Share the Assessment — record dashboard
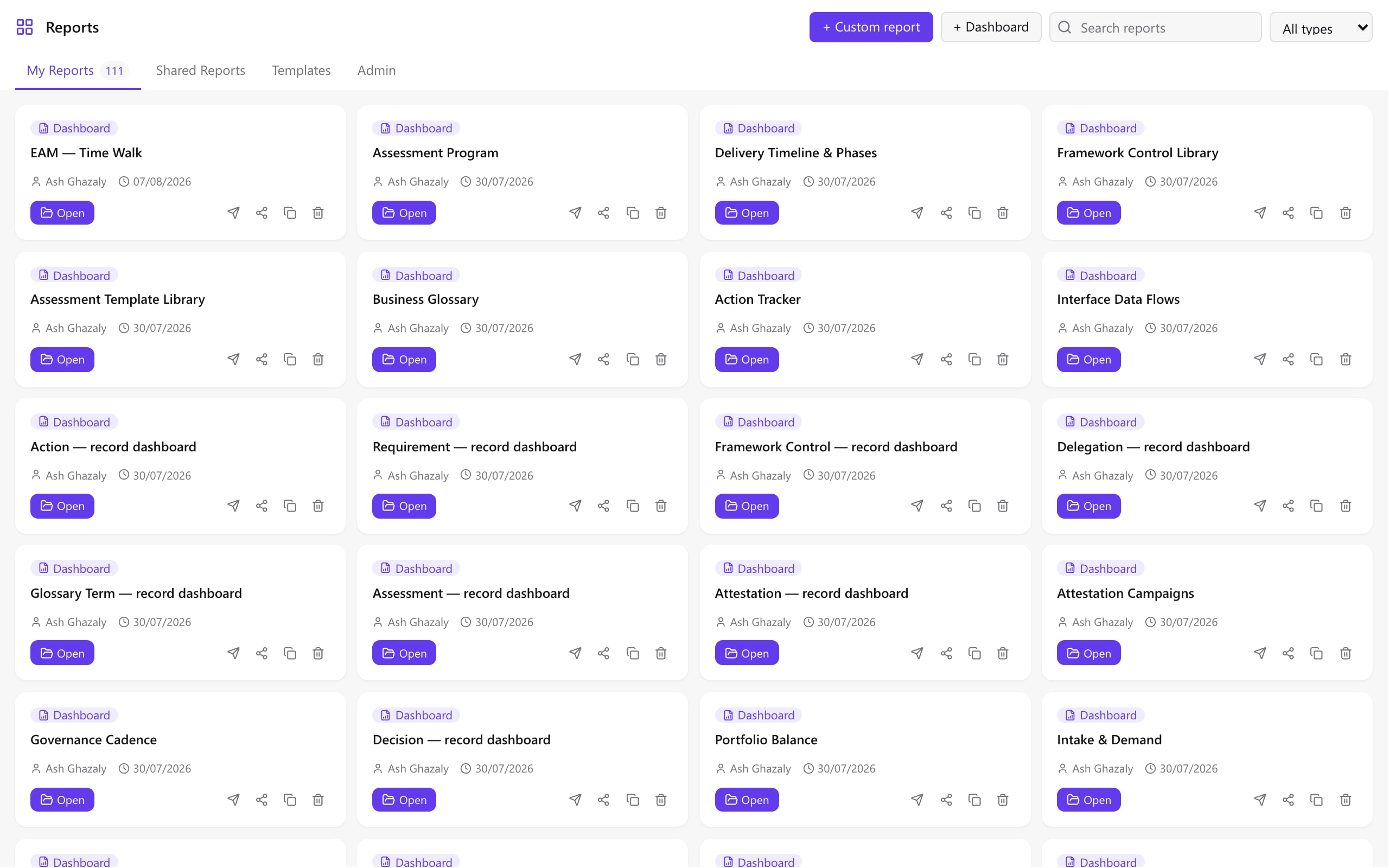Viewport: 1389px width, 868px height. tap(604, 653)
